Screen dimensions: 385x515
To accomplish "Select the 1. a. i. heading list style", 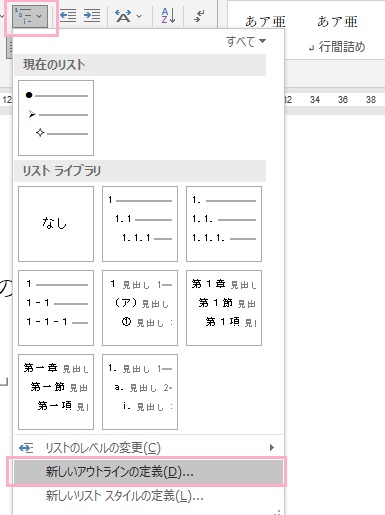I will coord(140,392).
